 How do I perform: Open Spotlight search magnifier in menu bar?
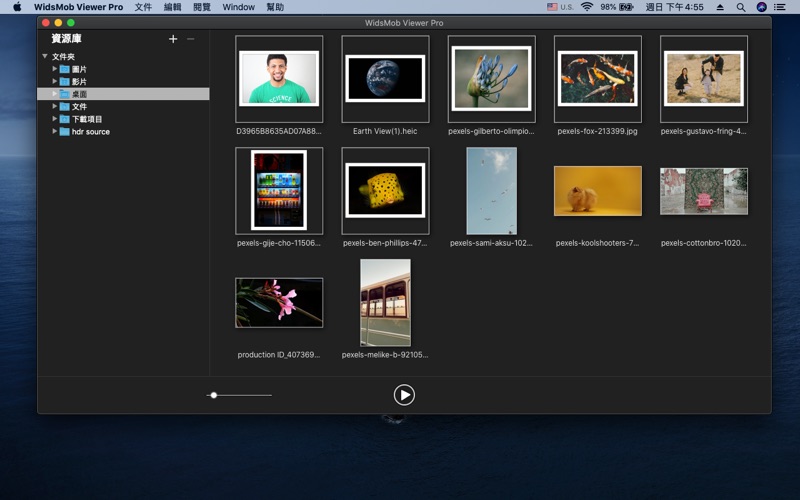(x=741, y=7)
